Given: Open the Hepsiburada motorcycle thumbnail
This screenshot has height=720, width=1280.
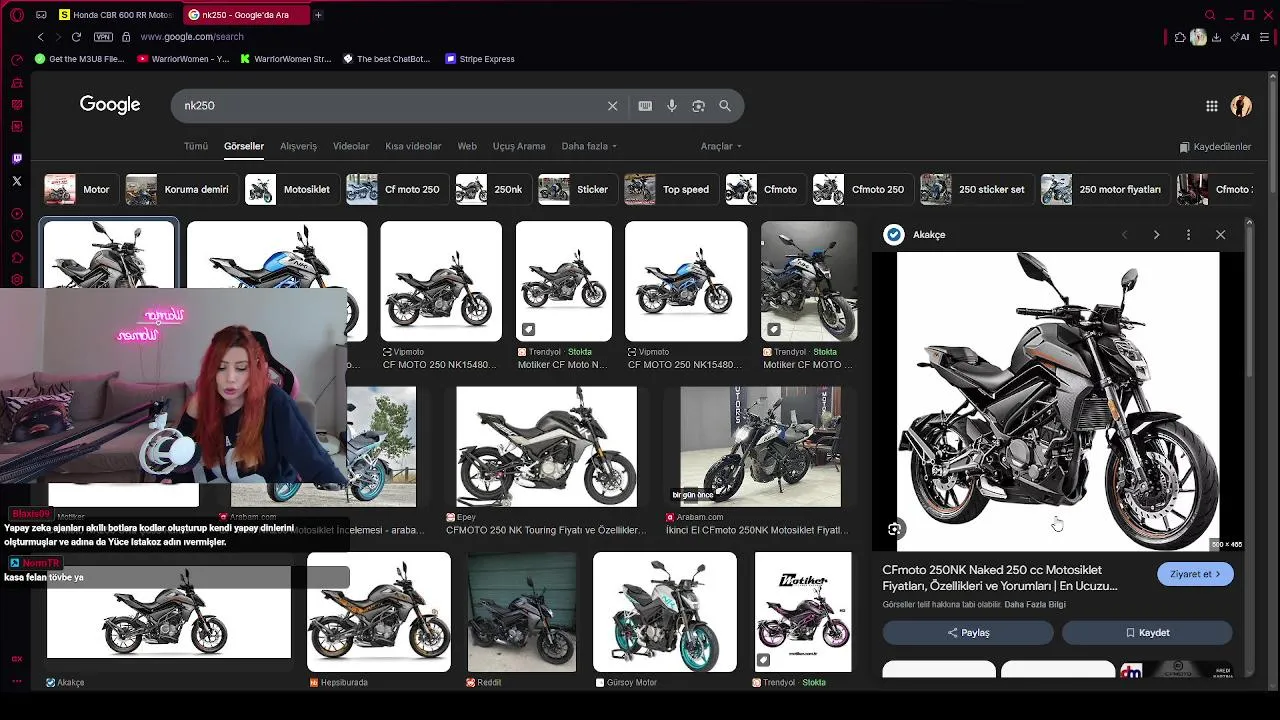Looking at the screenshot, I should pos(378,612).
